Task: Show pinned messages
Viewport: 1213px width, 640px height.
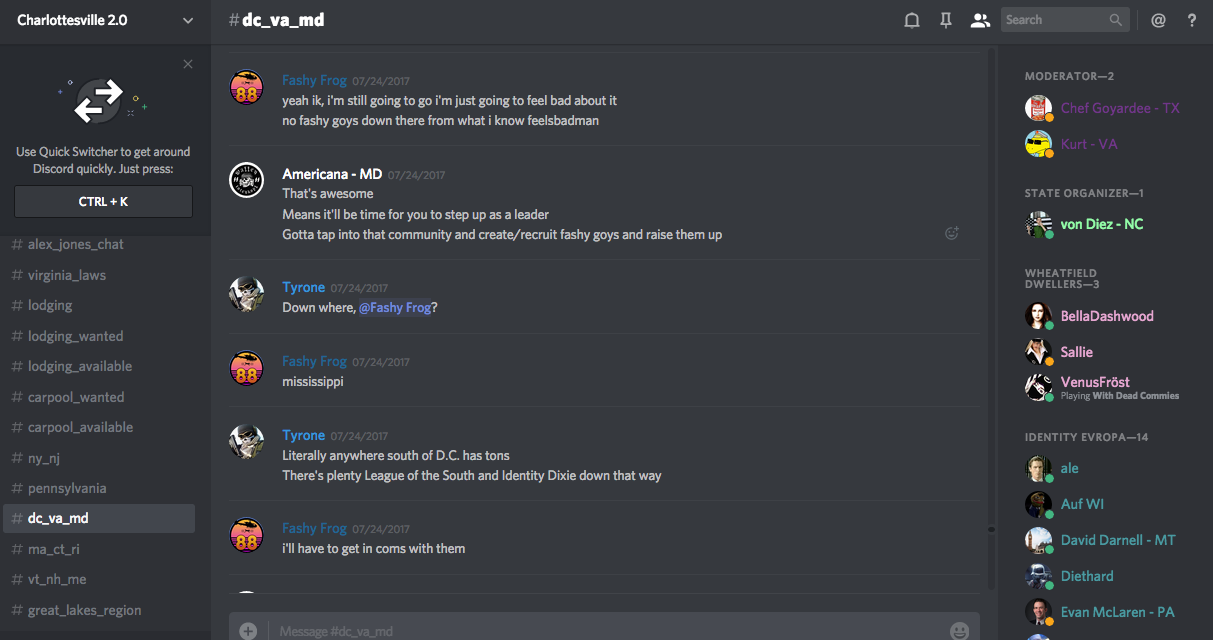Action: coord(946,20)
